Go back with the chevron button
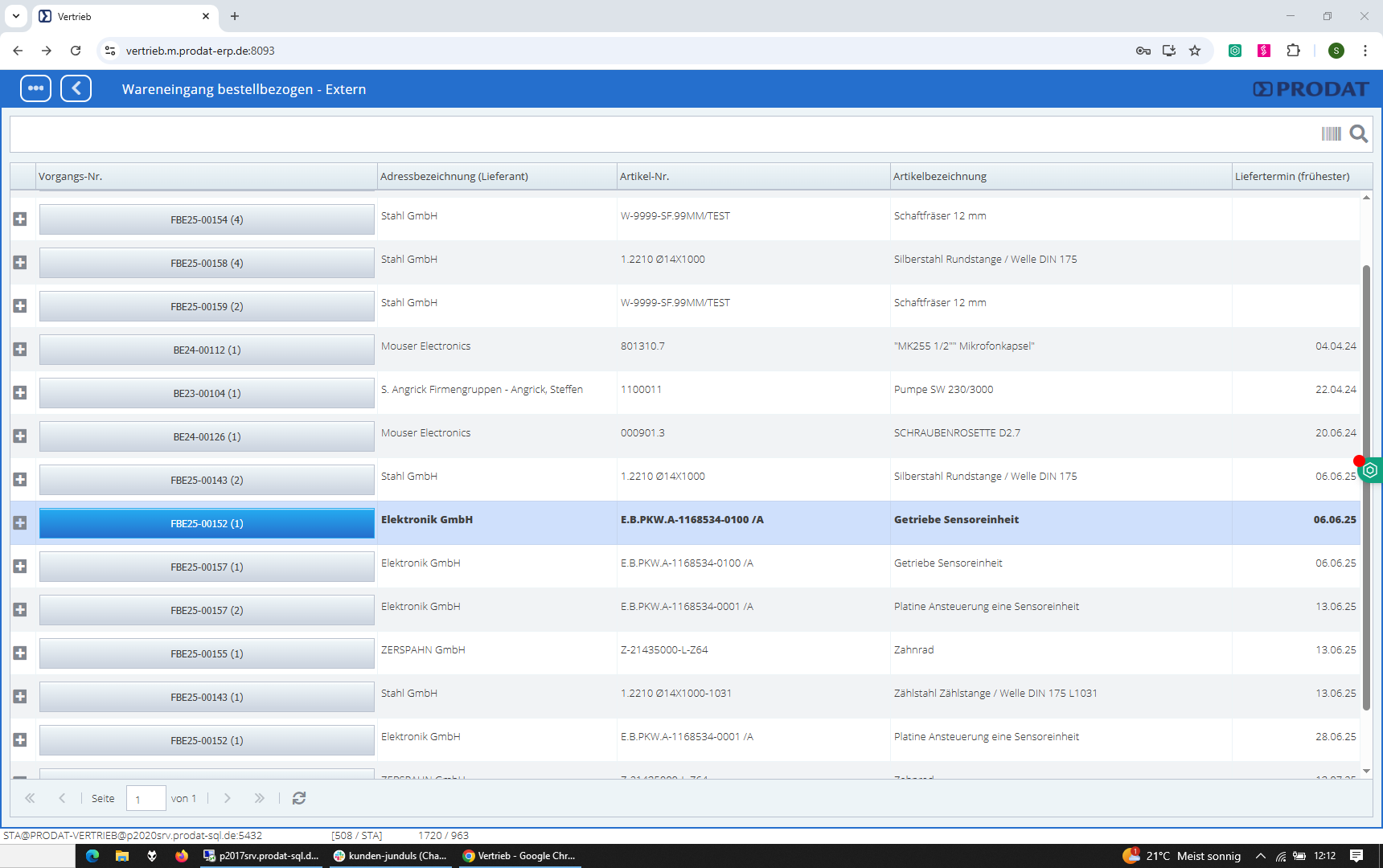 [x=76, y=88]
